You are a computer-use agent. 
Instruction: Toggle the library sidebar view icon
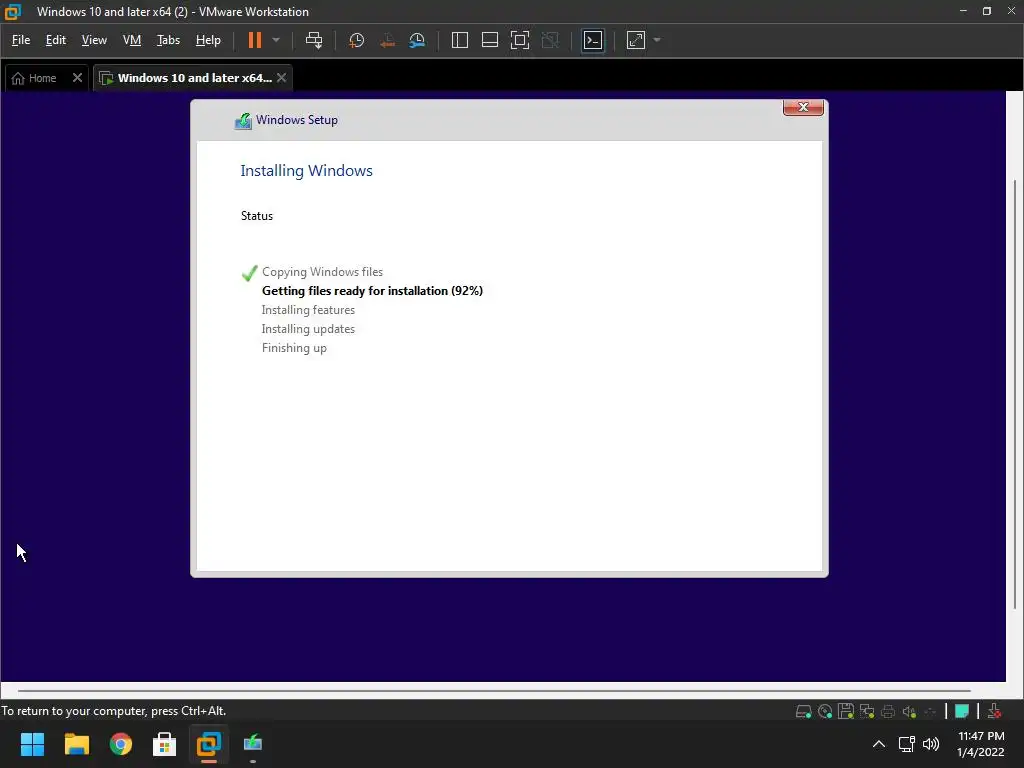pyautogui.click(x=460, y=40)
